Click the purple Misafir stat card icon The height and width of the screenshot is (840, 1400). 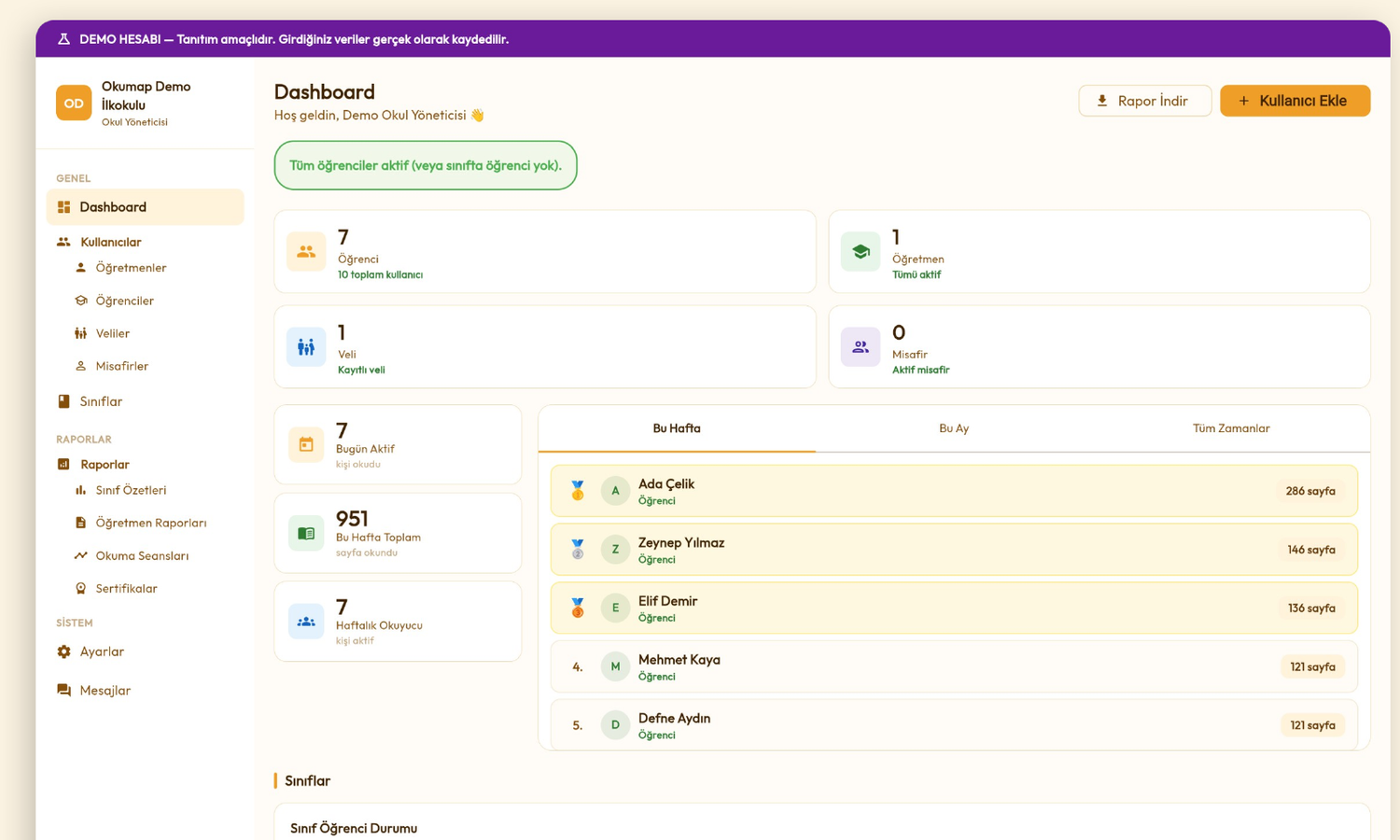click(x=861, y=346)
